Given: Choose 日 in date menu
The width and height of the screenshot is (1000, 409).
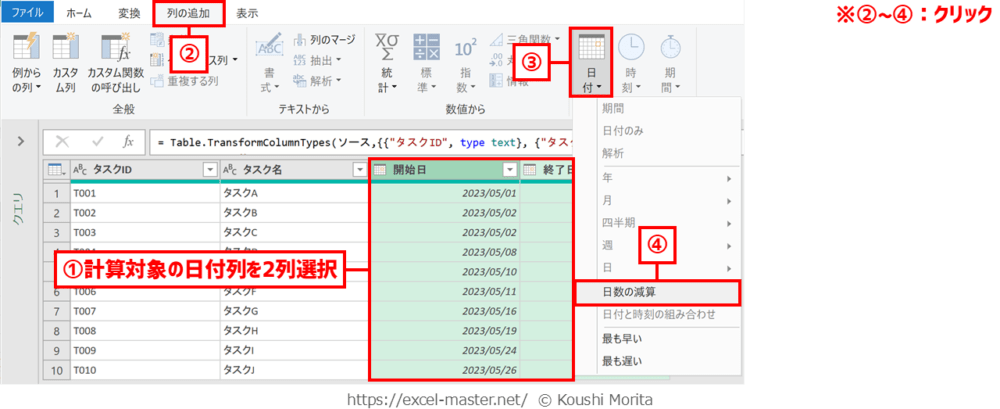Looking at the screenshot, I should pyautogui.click(x=668, y=267).
